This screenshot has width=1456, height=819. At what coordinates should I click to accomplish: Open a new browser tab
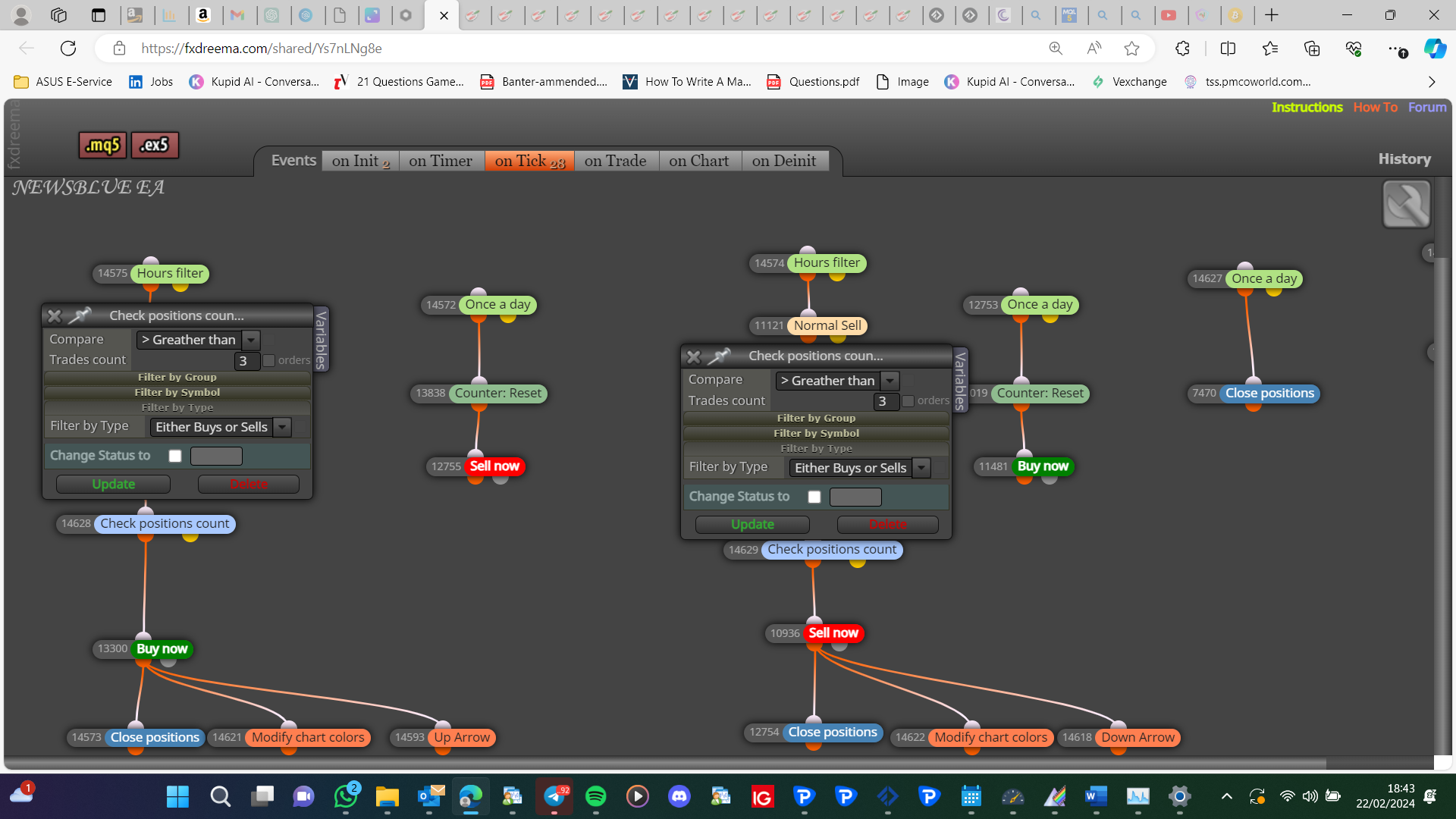[1272, 15]
